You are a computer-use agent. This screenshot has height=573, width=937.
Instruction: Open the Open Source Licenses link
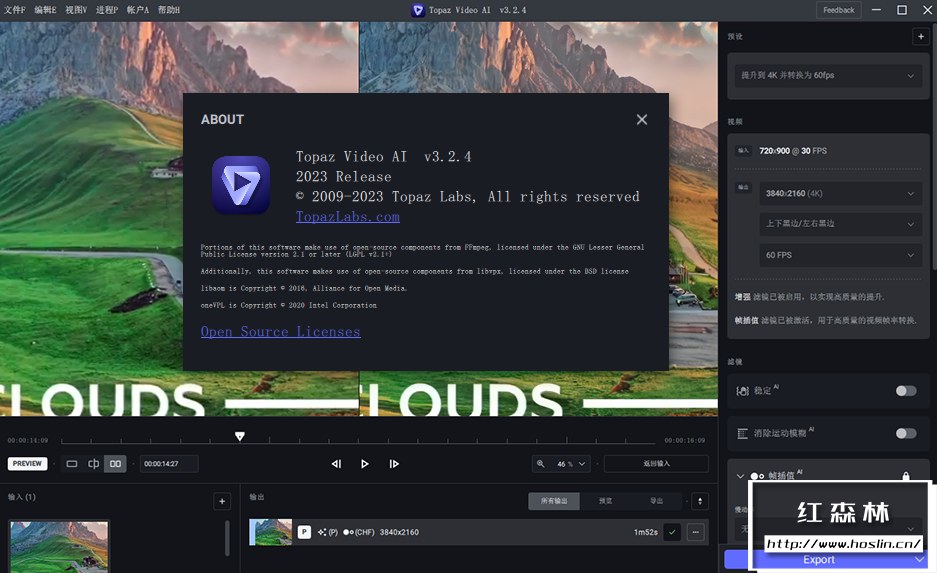coord(280,332)
